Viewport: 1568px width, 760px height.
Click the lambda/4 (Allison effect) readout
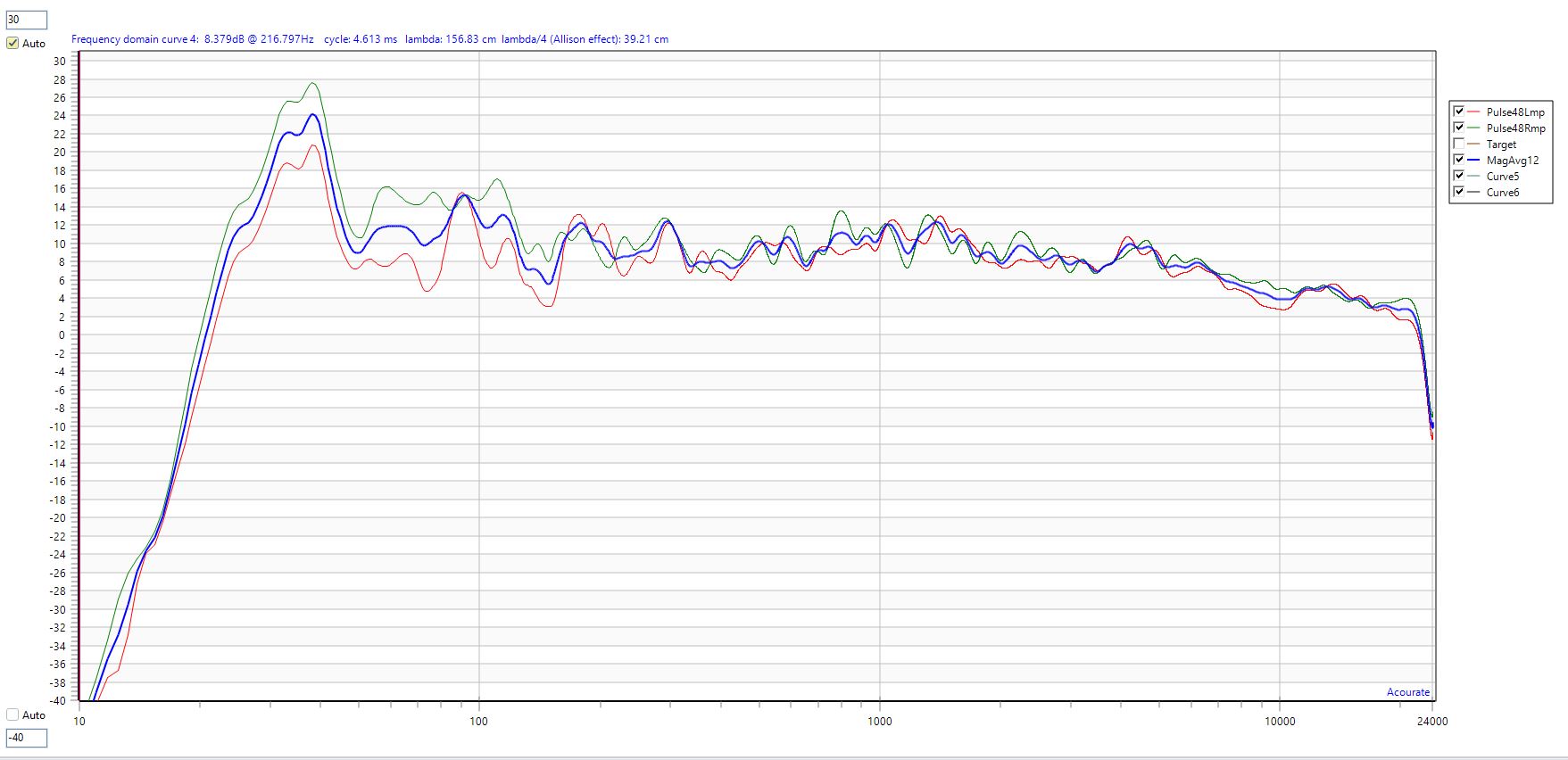pos(585,39)
